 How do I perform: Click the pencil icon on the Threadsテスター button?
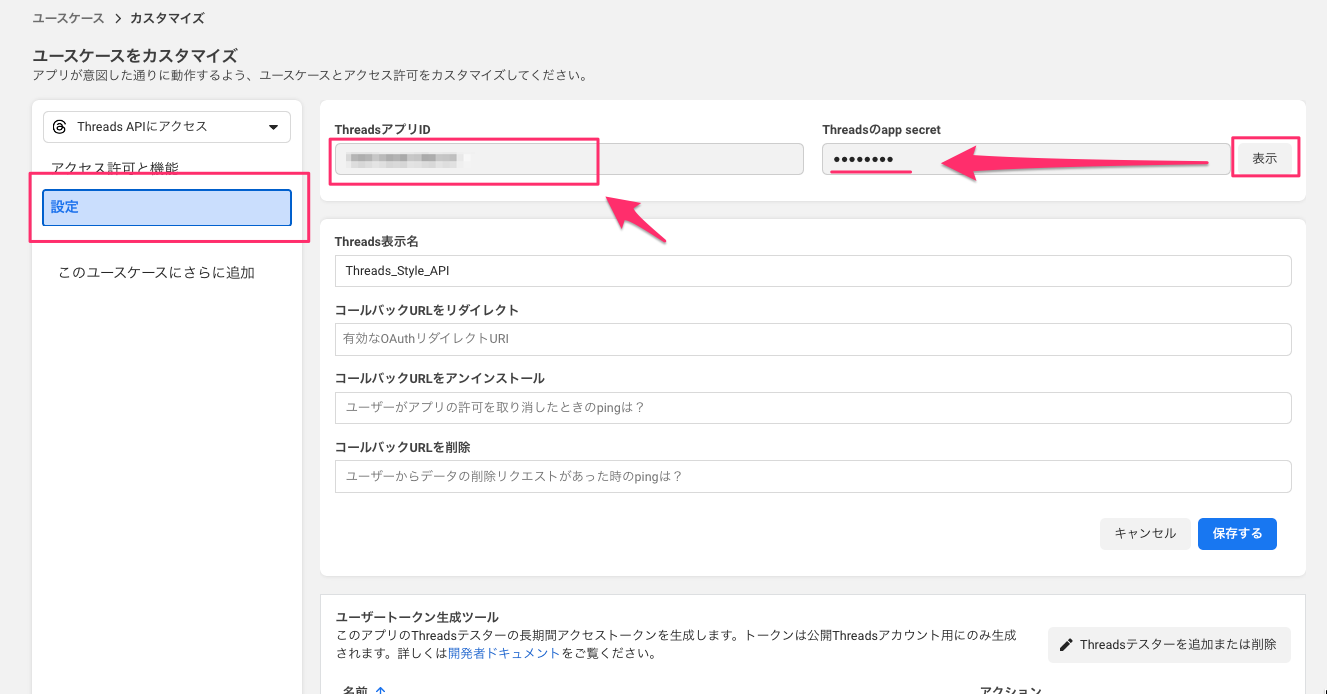pos(1066,645)
